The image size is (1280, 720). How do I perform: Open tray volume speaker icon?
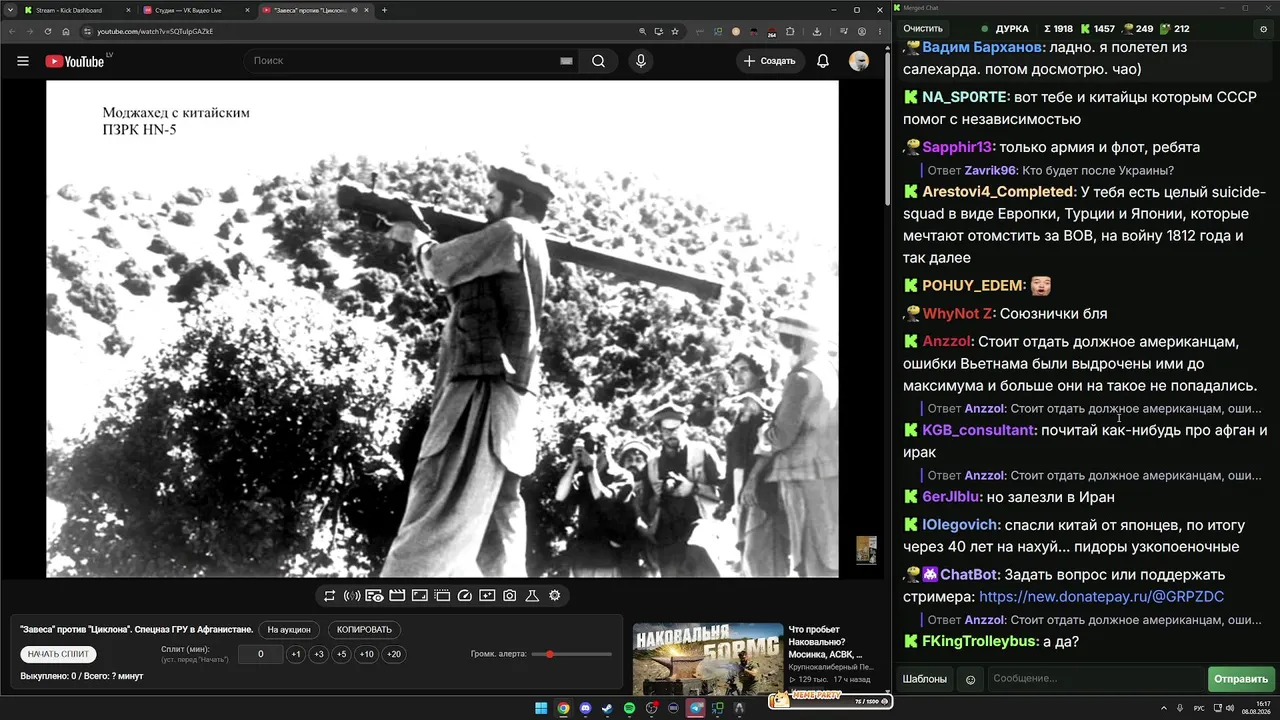pyautogui.click(x=1232, y=708)
